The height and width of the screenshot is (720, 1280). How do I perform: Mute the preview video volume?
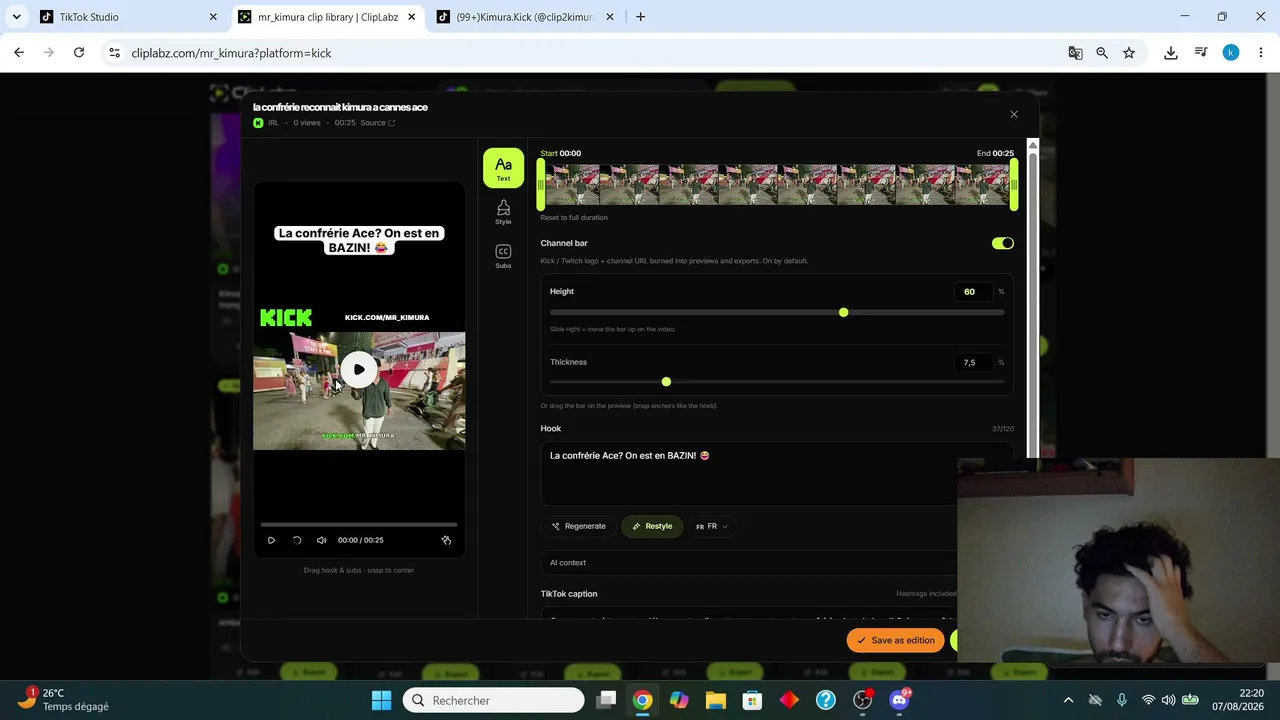[321, 540]
